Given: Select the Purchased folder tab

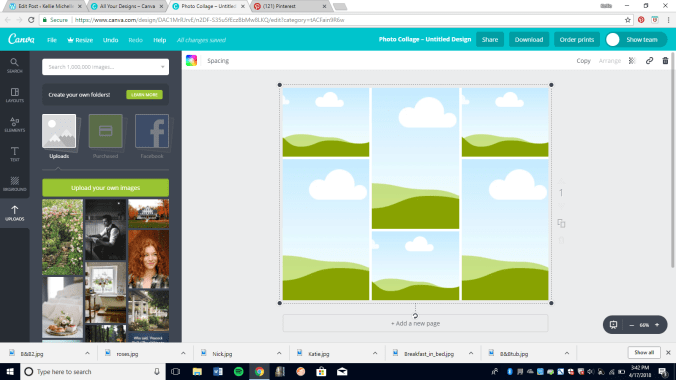Looking at the screenshot, I should pyautogui.click(x=105, y=137).
